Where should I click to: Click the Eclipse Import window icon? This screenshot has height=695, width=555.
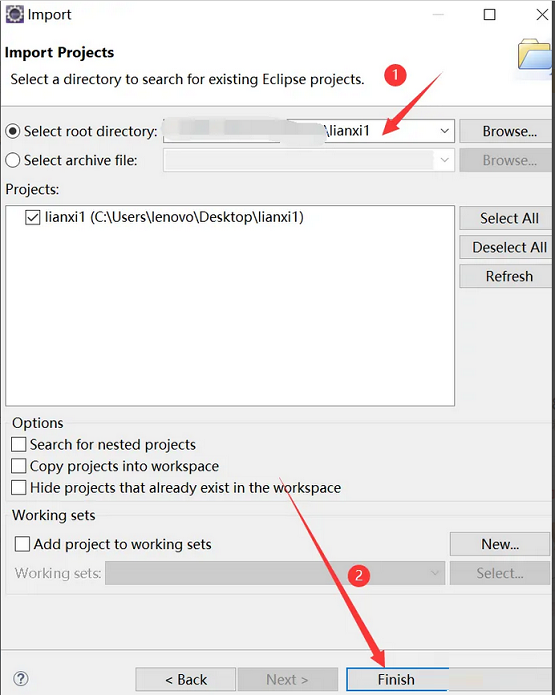click(14, 14)
